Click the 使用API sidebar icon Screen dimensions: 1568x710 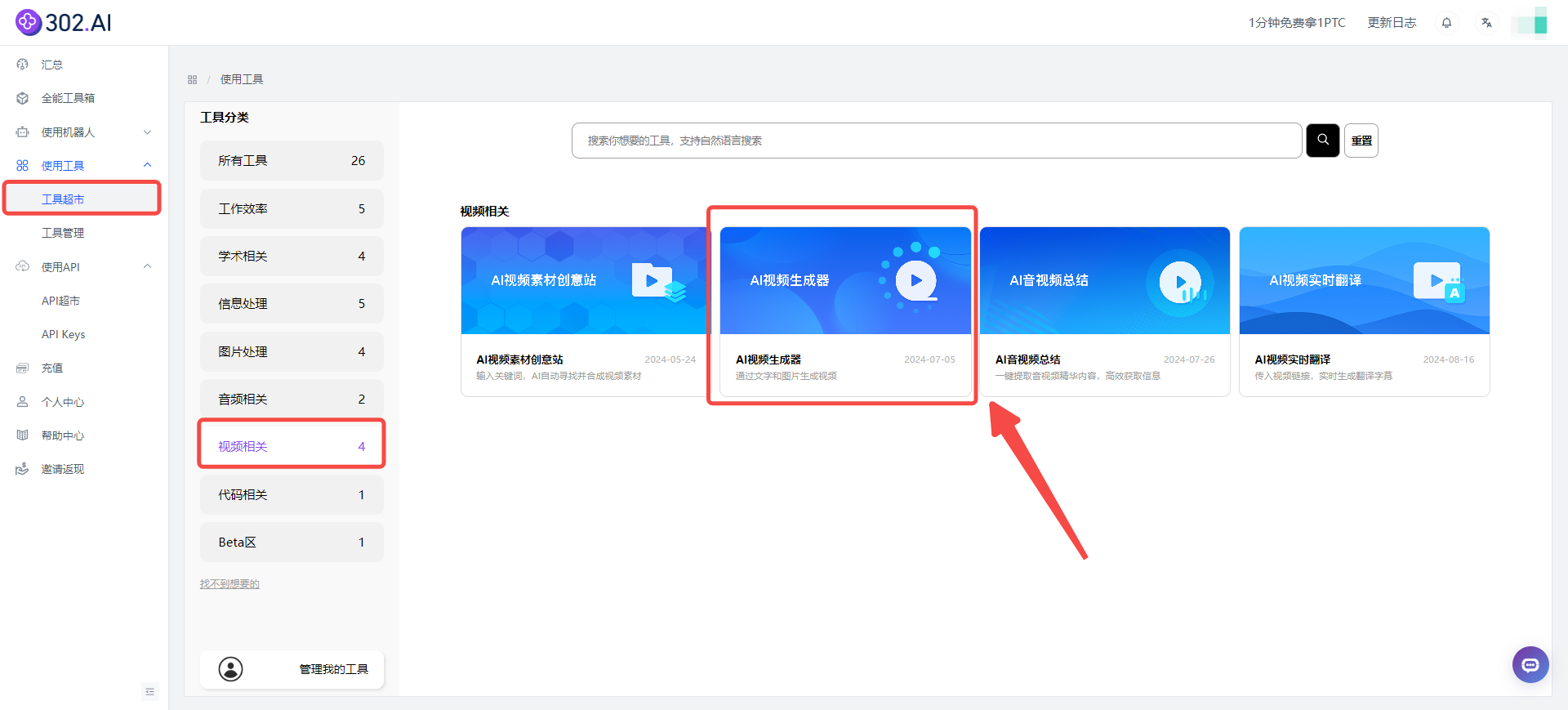[23, 267]
